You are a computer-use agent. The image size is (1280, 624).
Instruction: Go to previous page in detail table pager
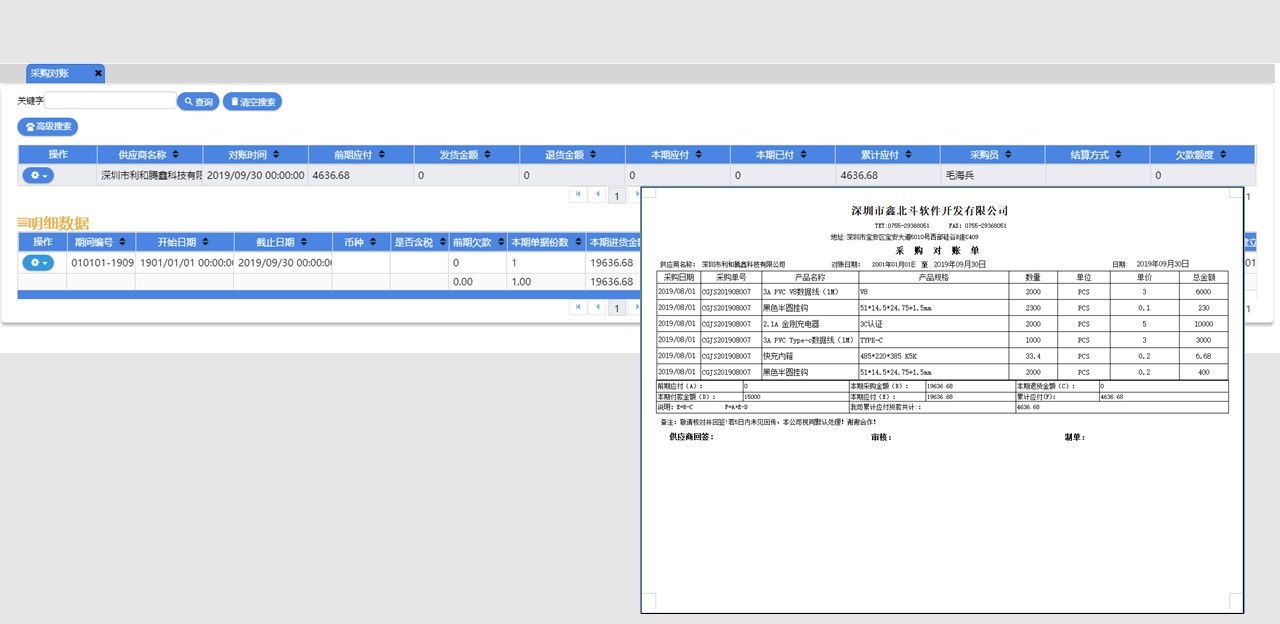click(x=598, y=307)
